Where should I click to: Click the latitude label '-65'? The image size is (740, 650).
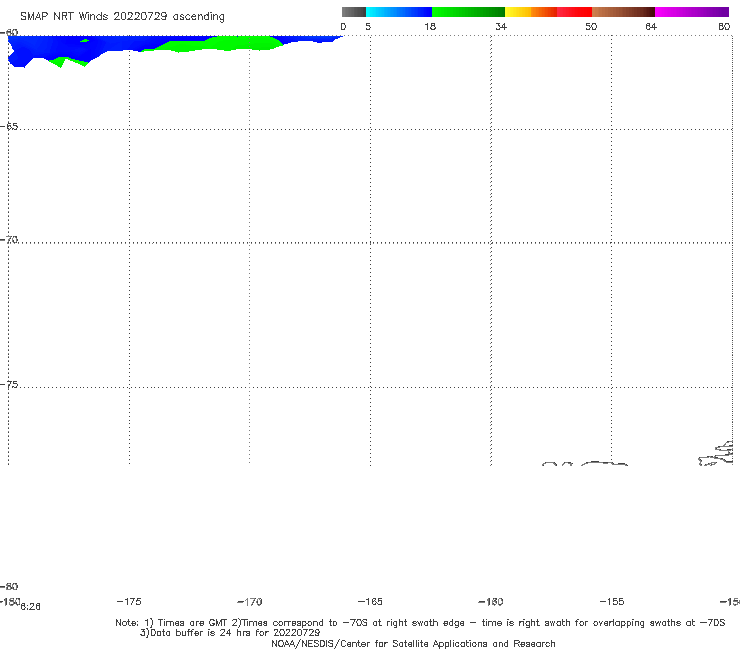coord(9,127)
